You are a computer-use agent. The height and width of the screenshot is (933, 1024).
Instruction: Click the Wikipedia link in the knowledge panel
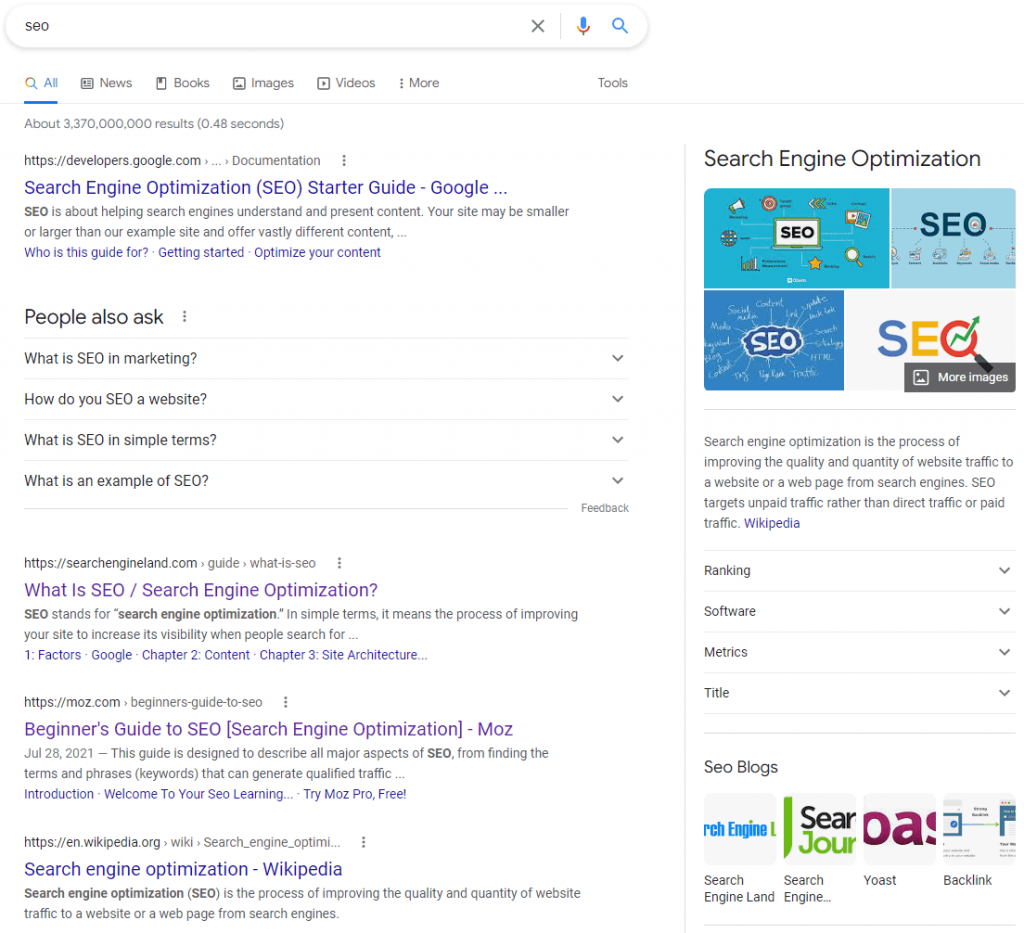771,523
